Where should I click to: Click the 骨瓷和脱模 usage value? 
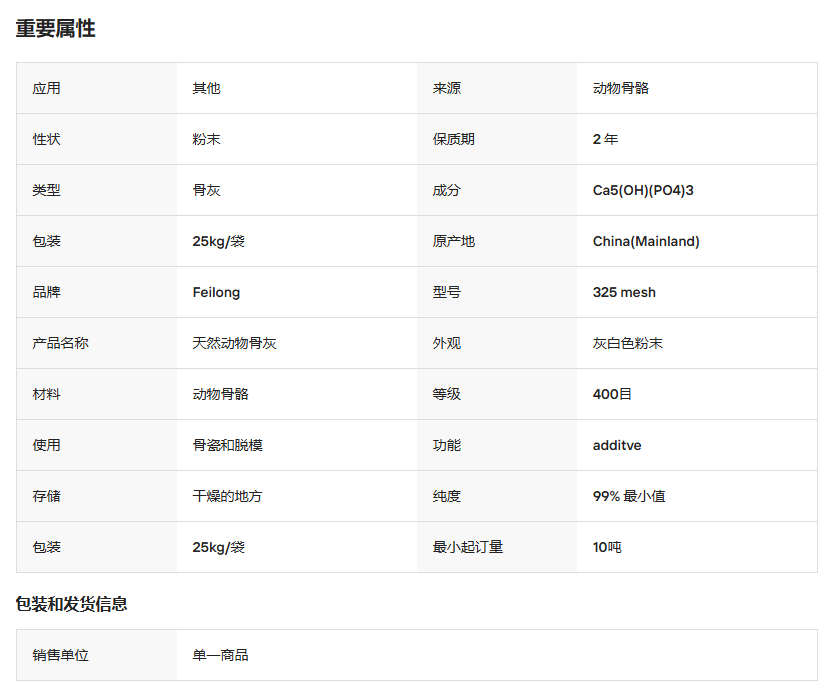[227, 445]
